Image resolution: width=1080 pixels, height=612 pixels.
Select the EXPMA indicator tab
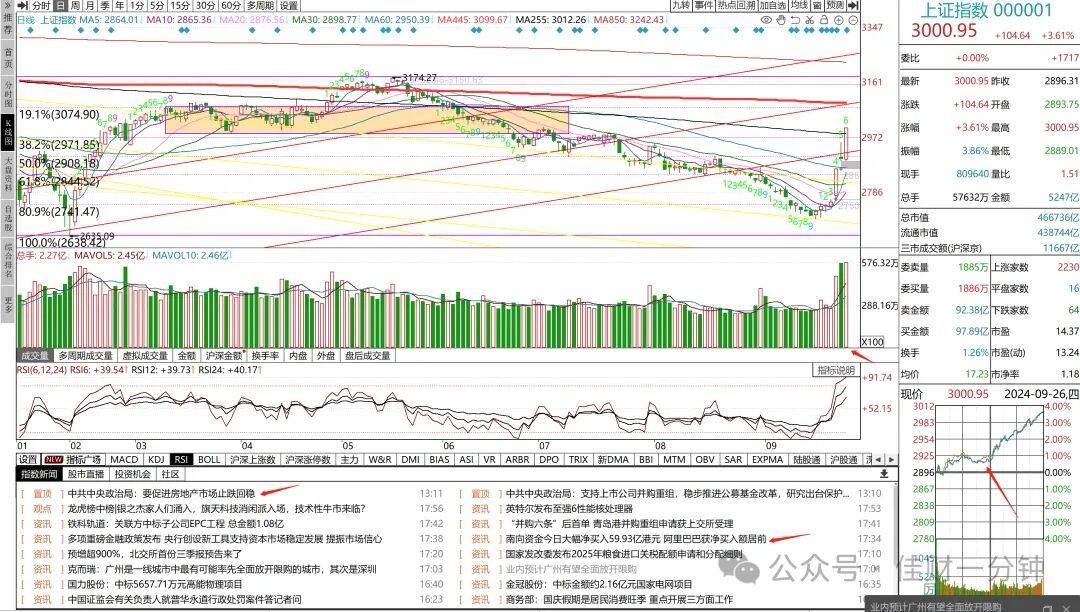click(x=767, y=459)
